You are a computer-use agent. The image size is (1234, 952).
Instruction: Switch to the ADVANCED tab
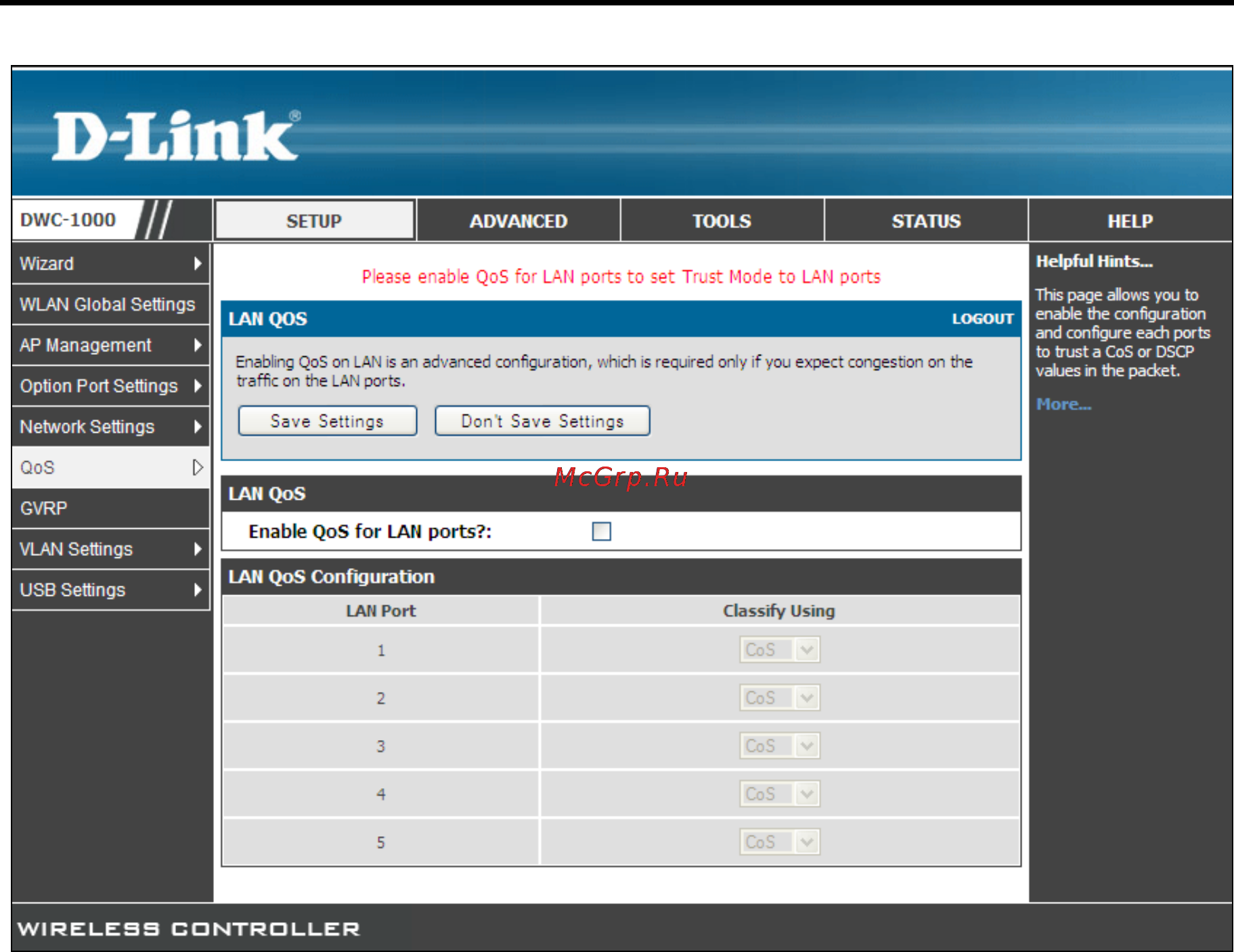tap(519, 221)
